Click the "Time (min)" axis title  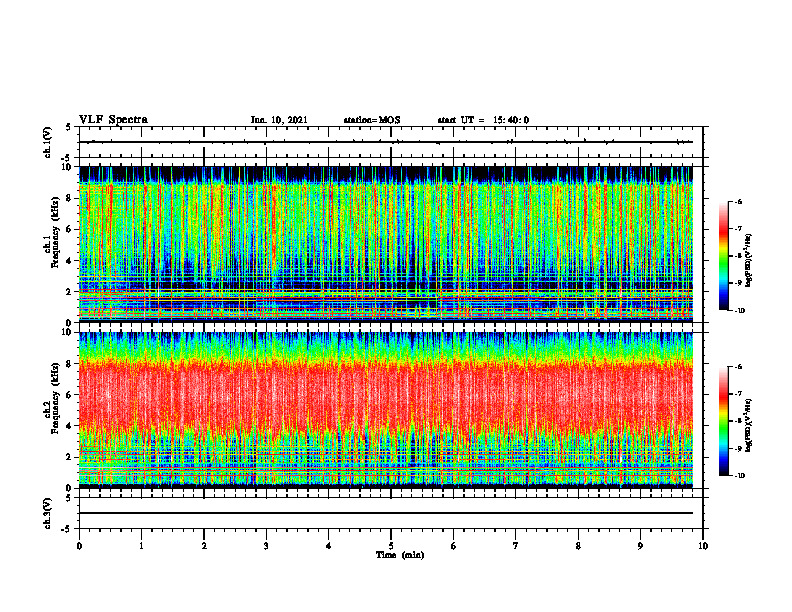point(400,555)
